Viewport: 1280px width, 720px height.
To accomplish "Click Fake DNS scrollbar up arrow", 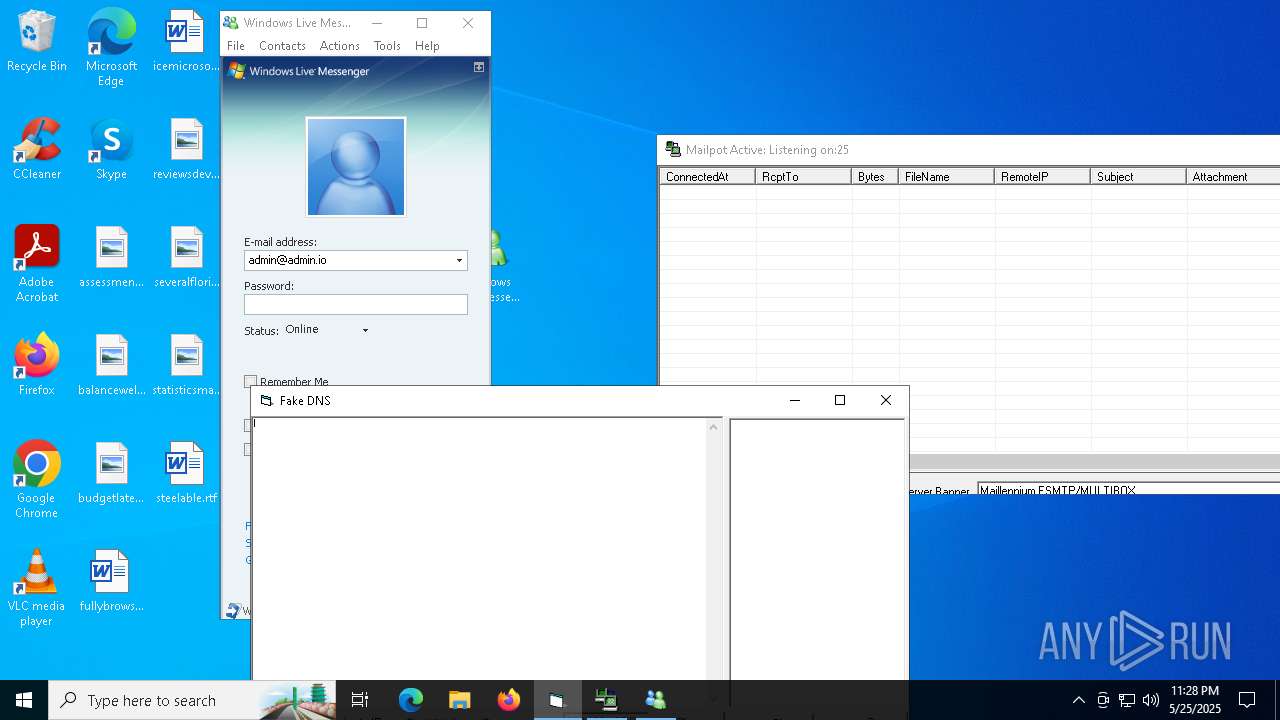I will pyautogui.click(x=713, y=427).
